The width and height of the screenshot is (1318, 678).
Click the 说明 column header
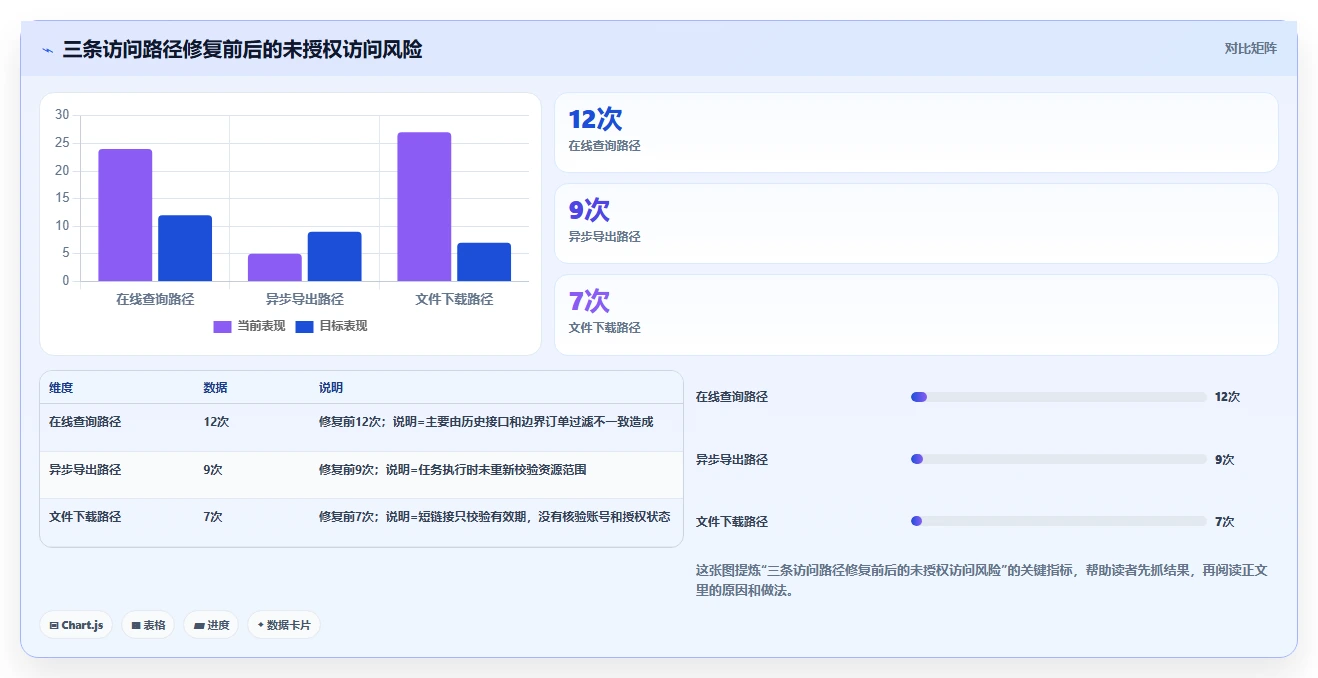(x=331, y=388)
